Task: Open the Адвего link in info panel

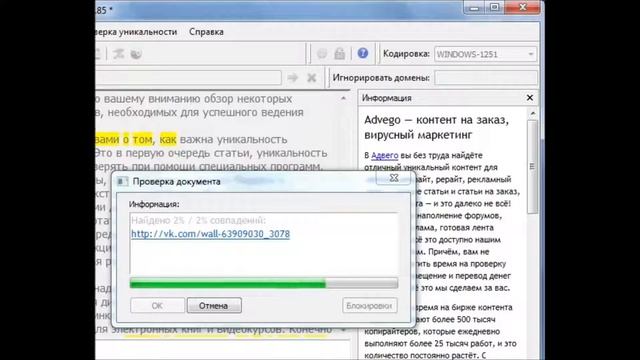Action: point(384,156)
